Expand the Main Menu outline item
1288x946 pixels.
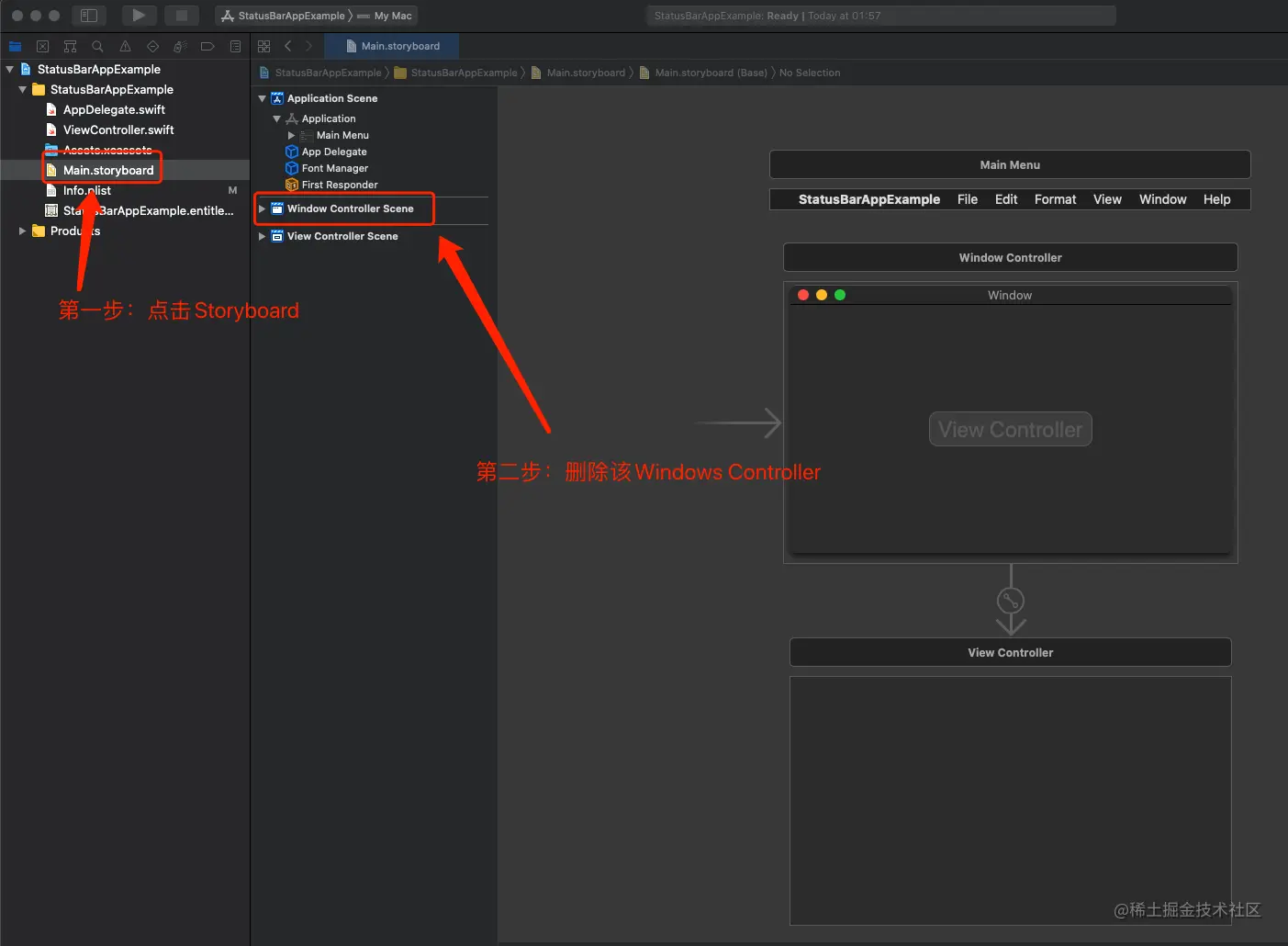click(x=292, y=135)
